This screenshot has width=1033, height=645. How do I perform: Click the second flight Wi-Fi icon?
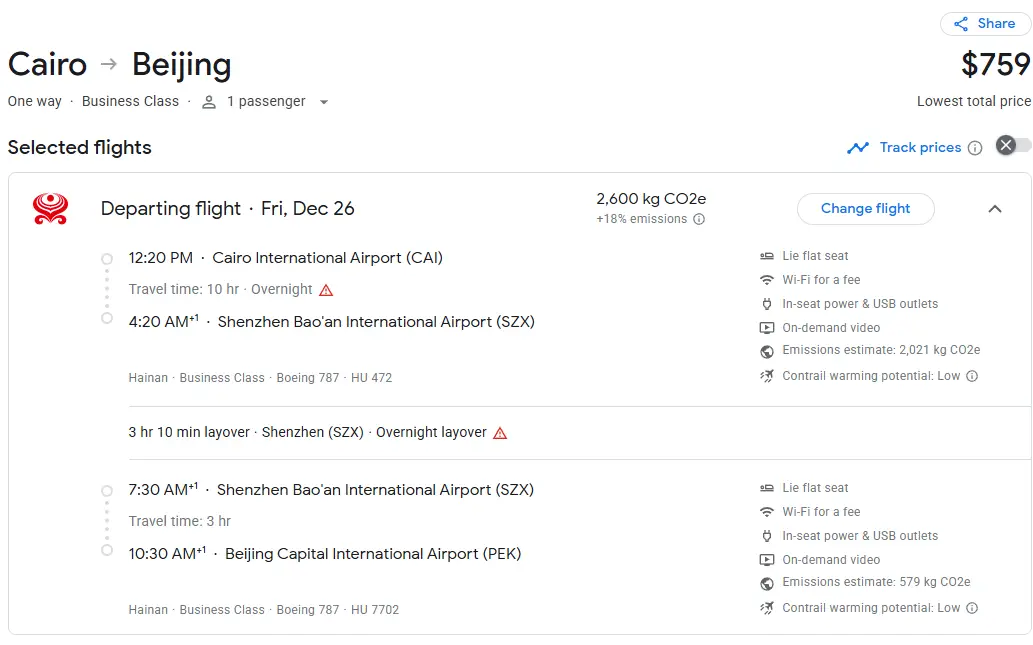click(767, 512)
